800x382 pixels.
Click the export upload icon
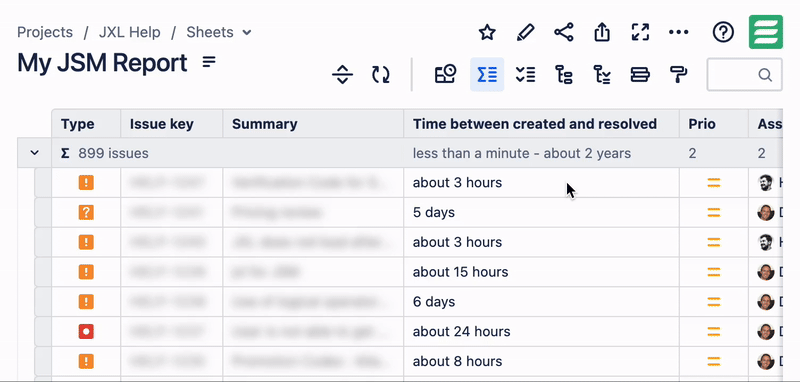pyautogui.click(x=602, y=33)
